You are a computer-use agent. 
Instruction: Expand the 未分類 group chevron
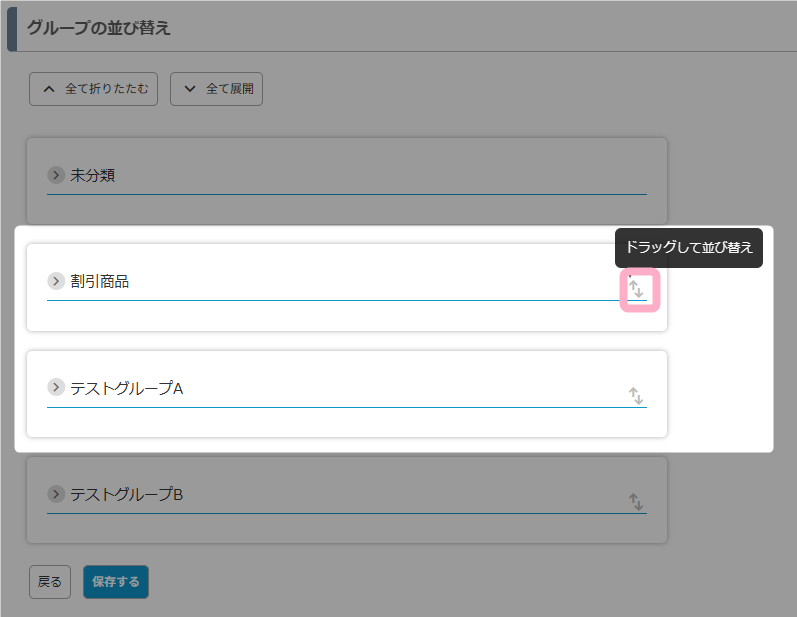[56, 175]
